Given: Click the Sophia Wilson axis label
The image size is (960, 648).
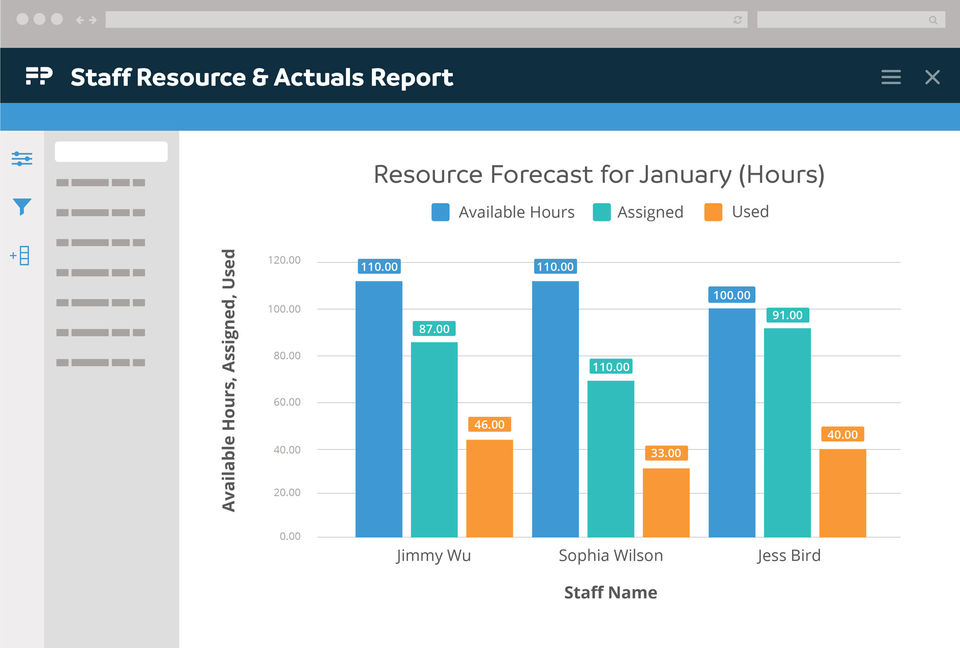Looking at the screenshot, I should tap(610, 556).
